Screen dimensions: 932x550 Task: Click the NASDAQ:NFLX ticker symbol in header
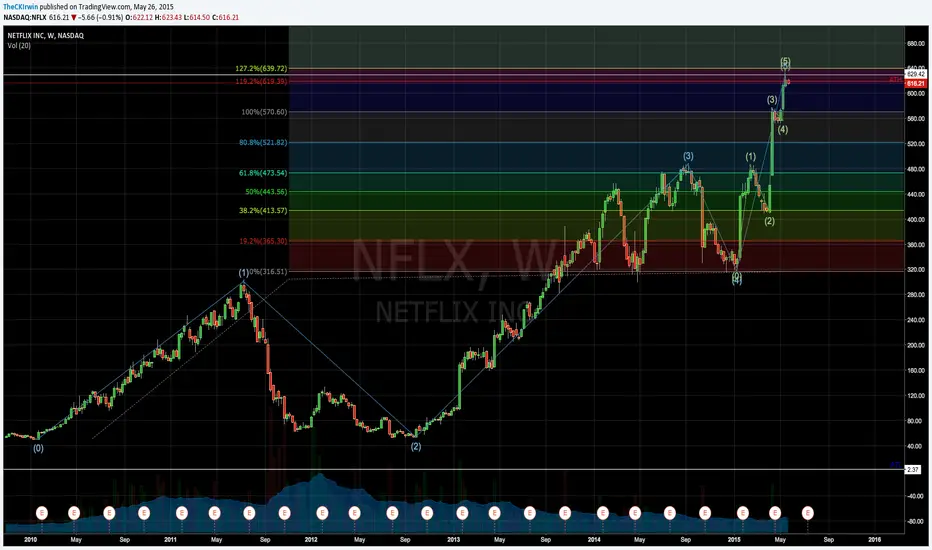pyautogui.click(x=24, y=17)
